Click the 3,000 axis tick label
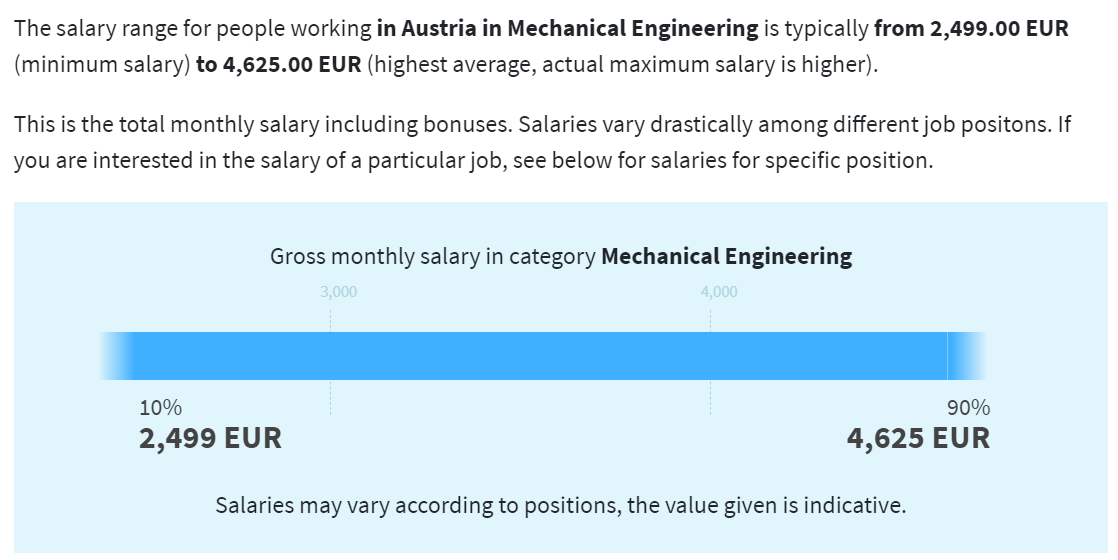The width and height of the screenshot is (1118, 560). click(339, 292)
